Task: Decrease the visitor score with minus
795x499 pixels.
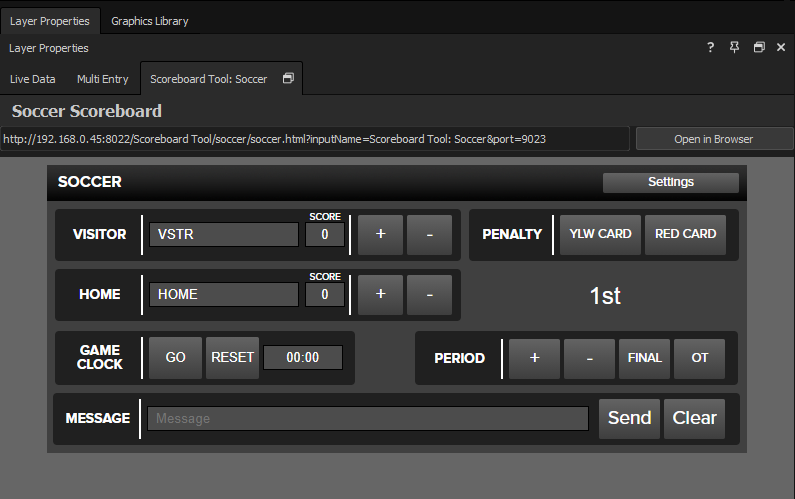Action: pyautogui.click(x=430, y=234)
